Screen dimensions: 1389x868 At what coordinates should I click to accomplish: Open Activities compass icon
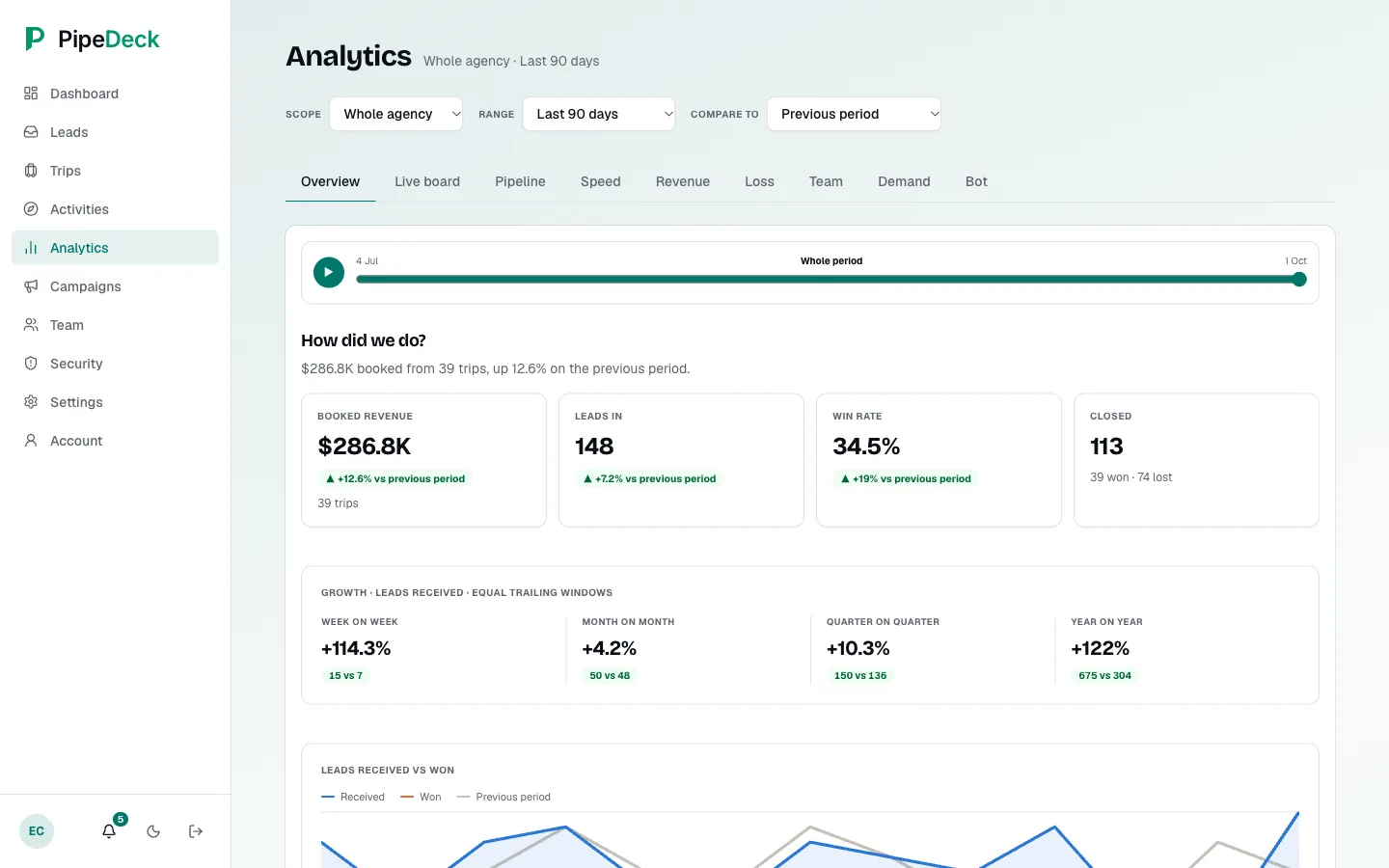pos(31,209)
